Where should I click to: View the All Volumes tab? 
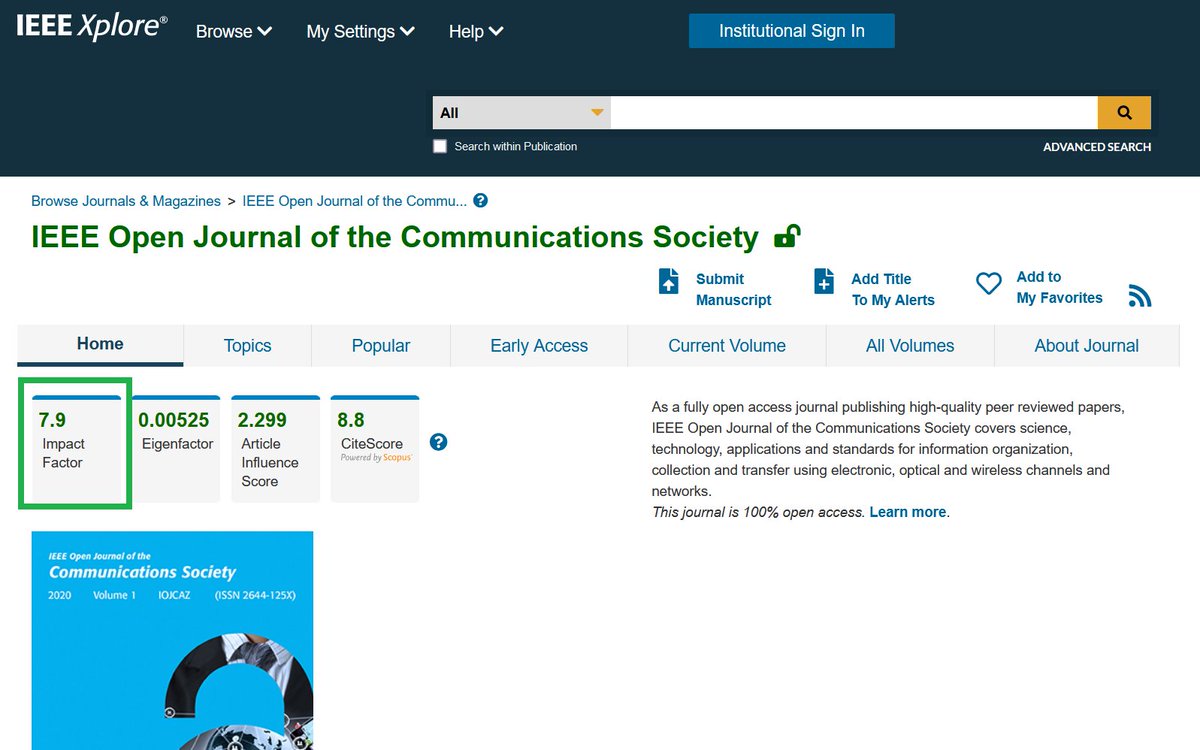[x=910, y=346]
